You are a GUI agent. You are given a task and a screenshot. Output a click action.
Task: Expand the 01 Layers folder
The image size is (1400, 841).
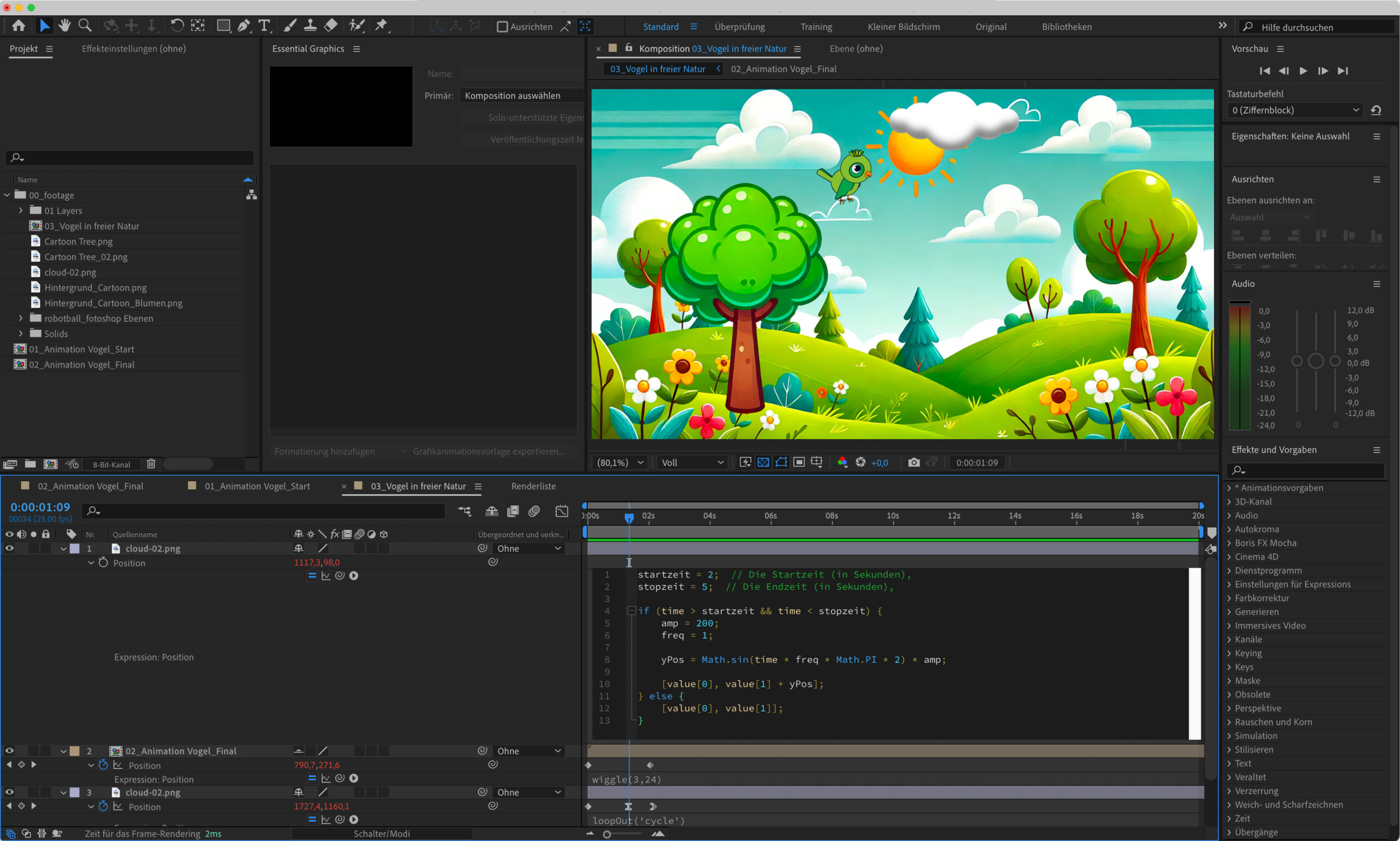[x=21, y=210]
